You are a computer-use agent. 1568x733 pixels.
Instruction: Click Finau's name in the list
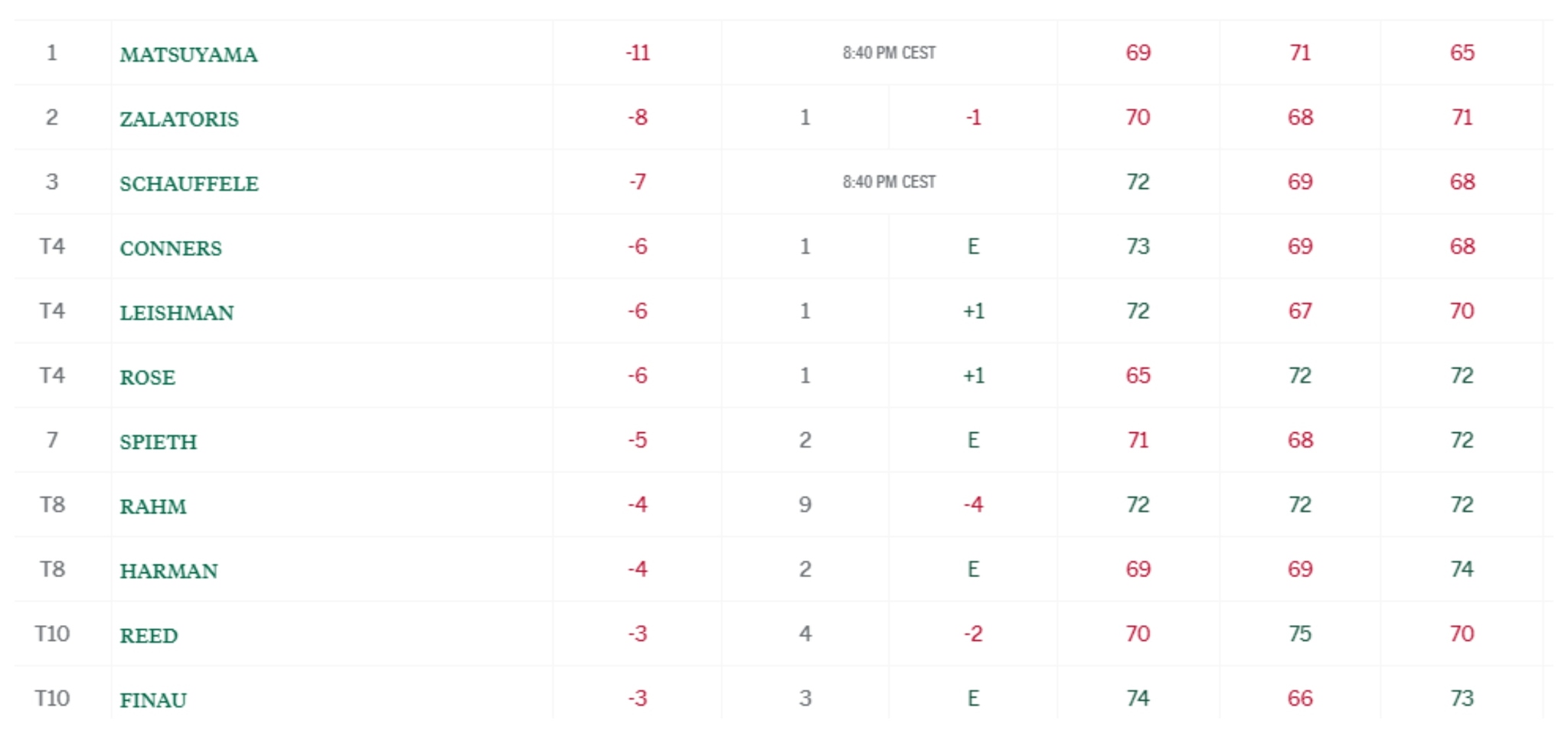[x=152, y=700]
